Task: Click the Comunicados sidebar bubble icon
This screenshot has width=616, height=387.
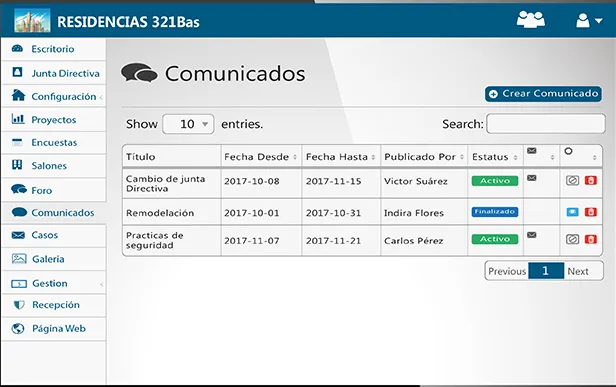Action: pyautogui.click(x=19, y=212)
